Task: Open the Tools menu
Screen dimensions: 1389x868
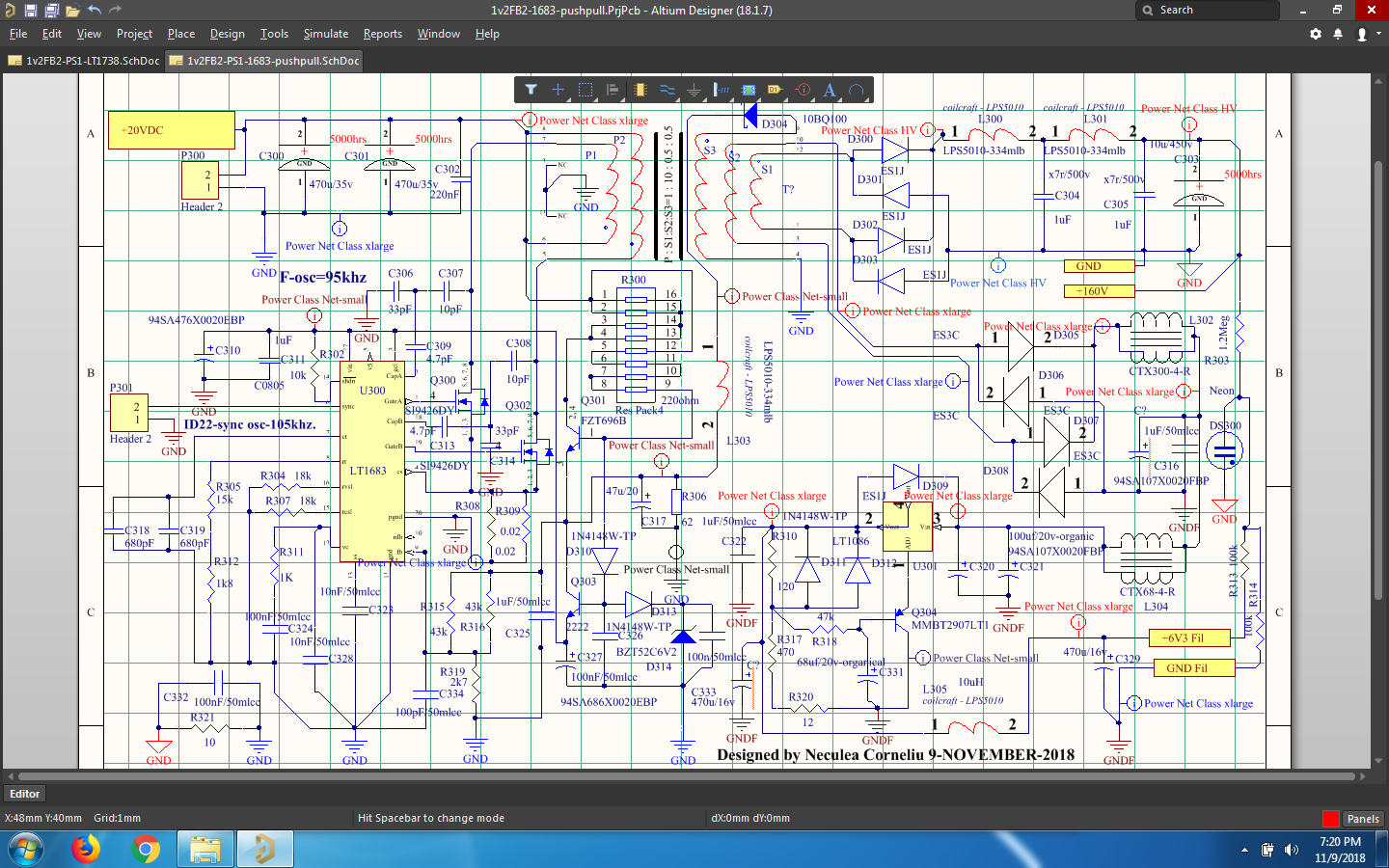Action: click(274, 34)
